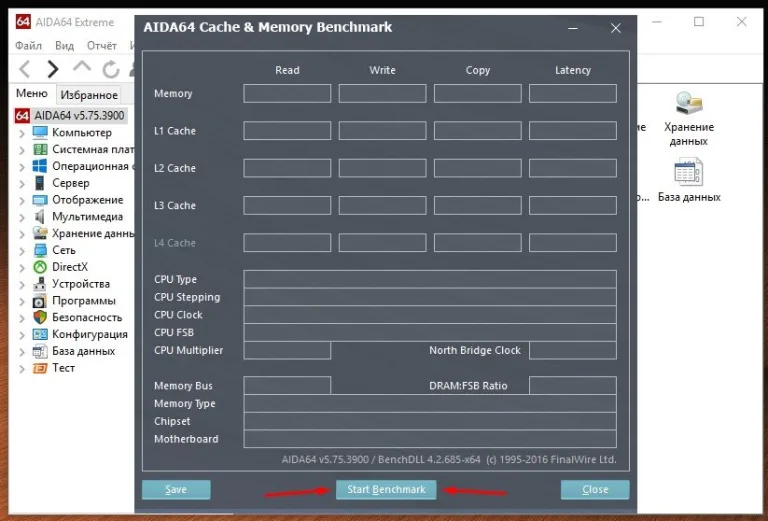The width and height of the screenshot is (768, 521).
Task: Click the Хранение данных tree icon
Action: point(40,233)
